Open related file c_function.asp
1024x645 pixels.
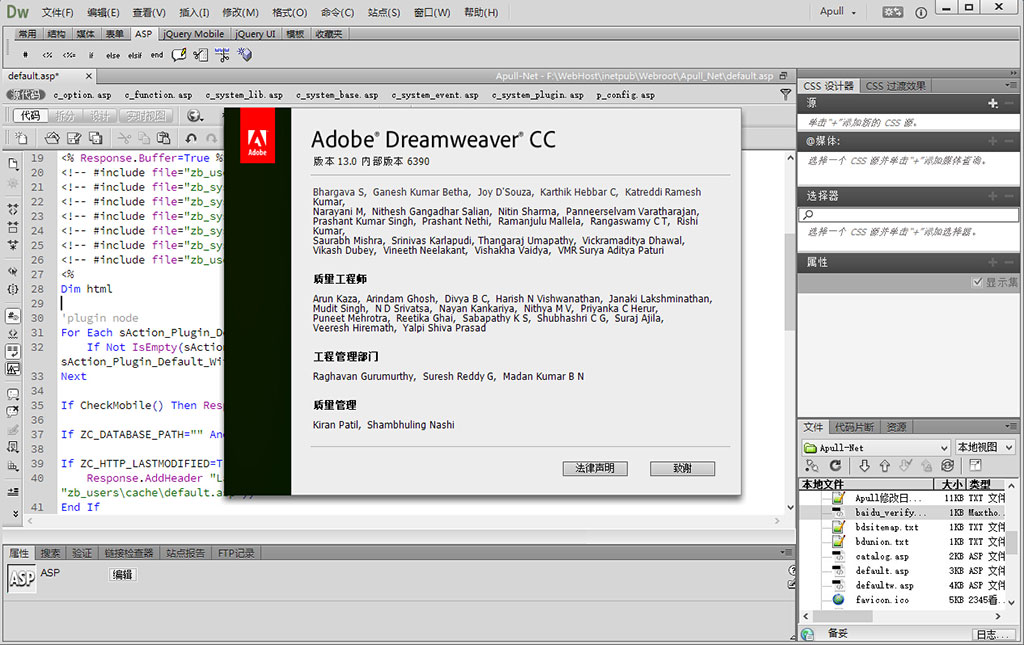click(158, 95)
